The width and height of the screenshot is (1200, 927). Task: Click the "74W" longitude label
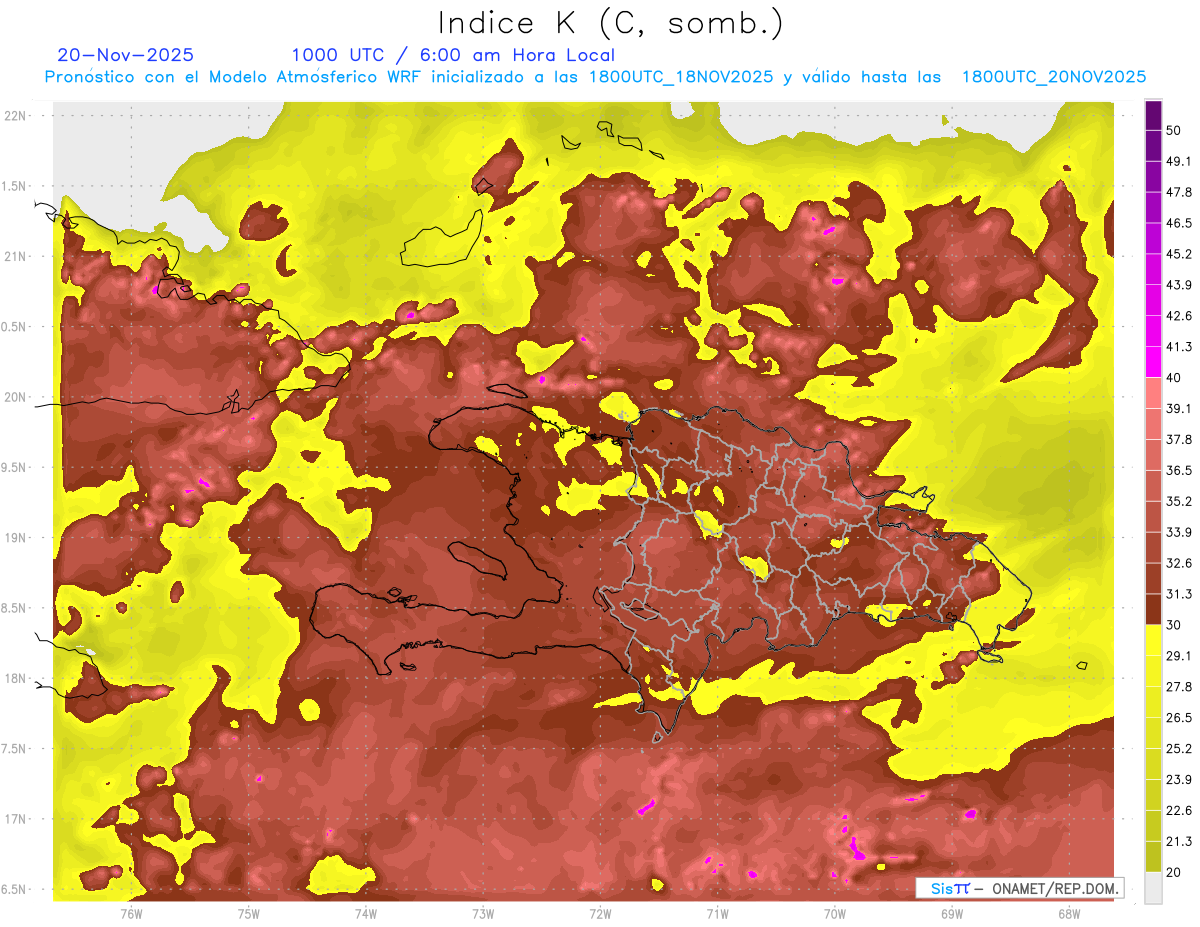(x=366, y=913)
